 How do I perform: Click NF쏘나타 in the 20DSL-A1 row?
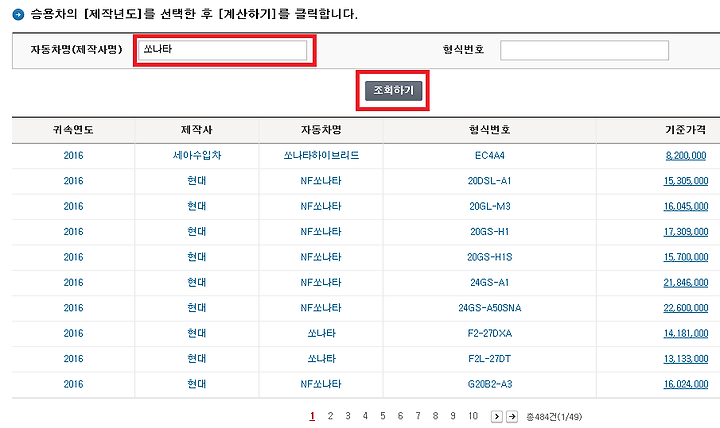point(321,181)
